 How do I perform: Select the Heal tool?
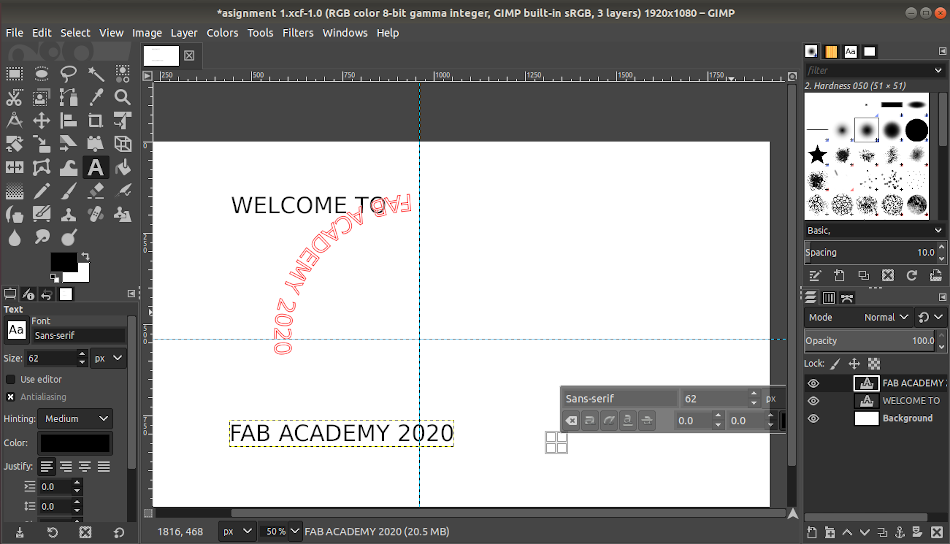[x=96, y=214]
